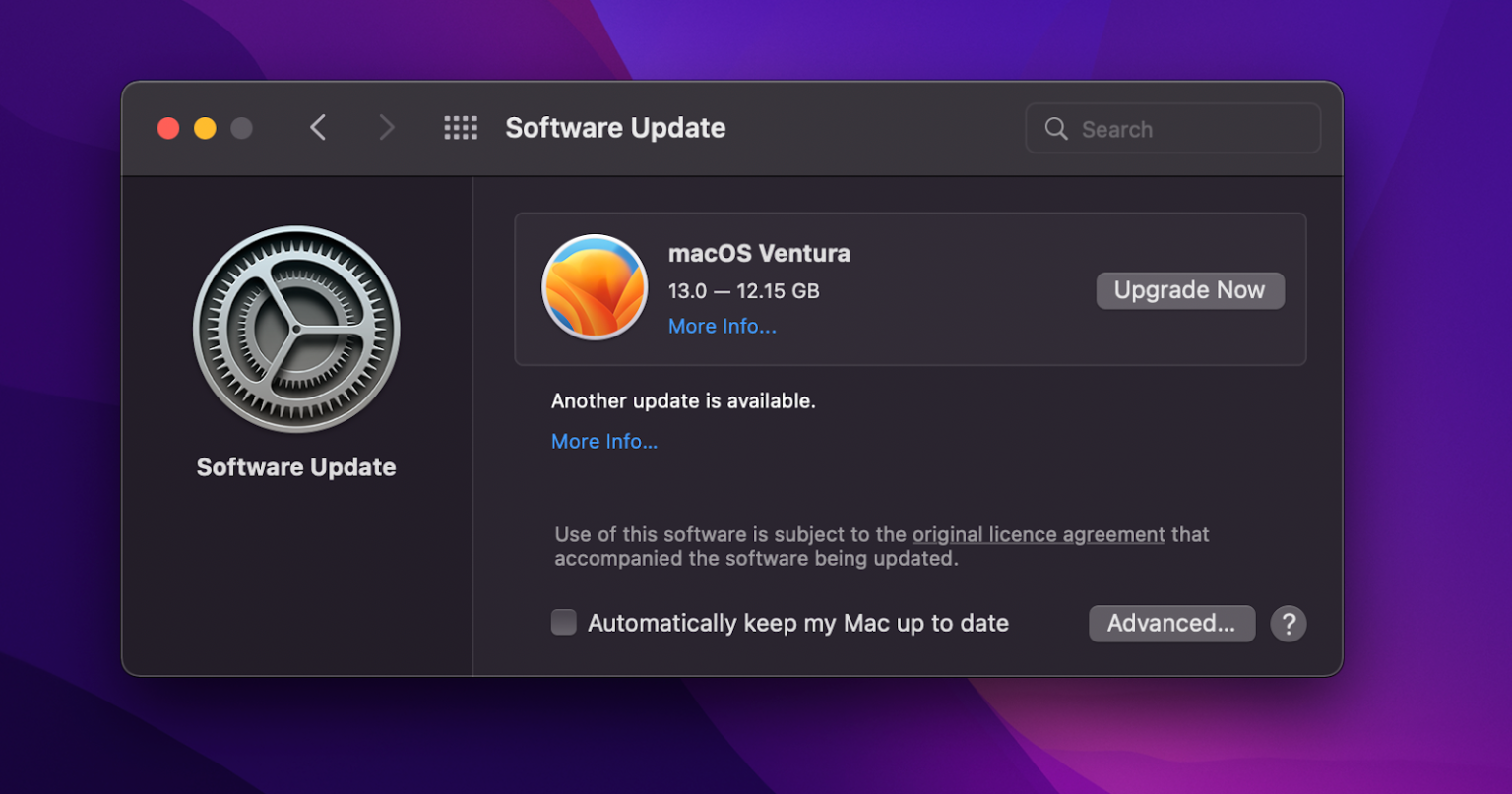Image resolution: width=1512 pixels, height=794 pixels.
Task: Click the back navigation arrow
Action: coord(317,128)
